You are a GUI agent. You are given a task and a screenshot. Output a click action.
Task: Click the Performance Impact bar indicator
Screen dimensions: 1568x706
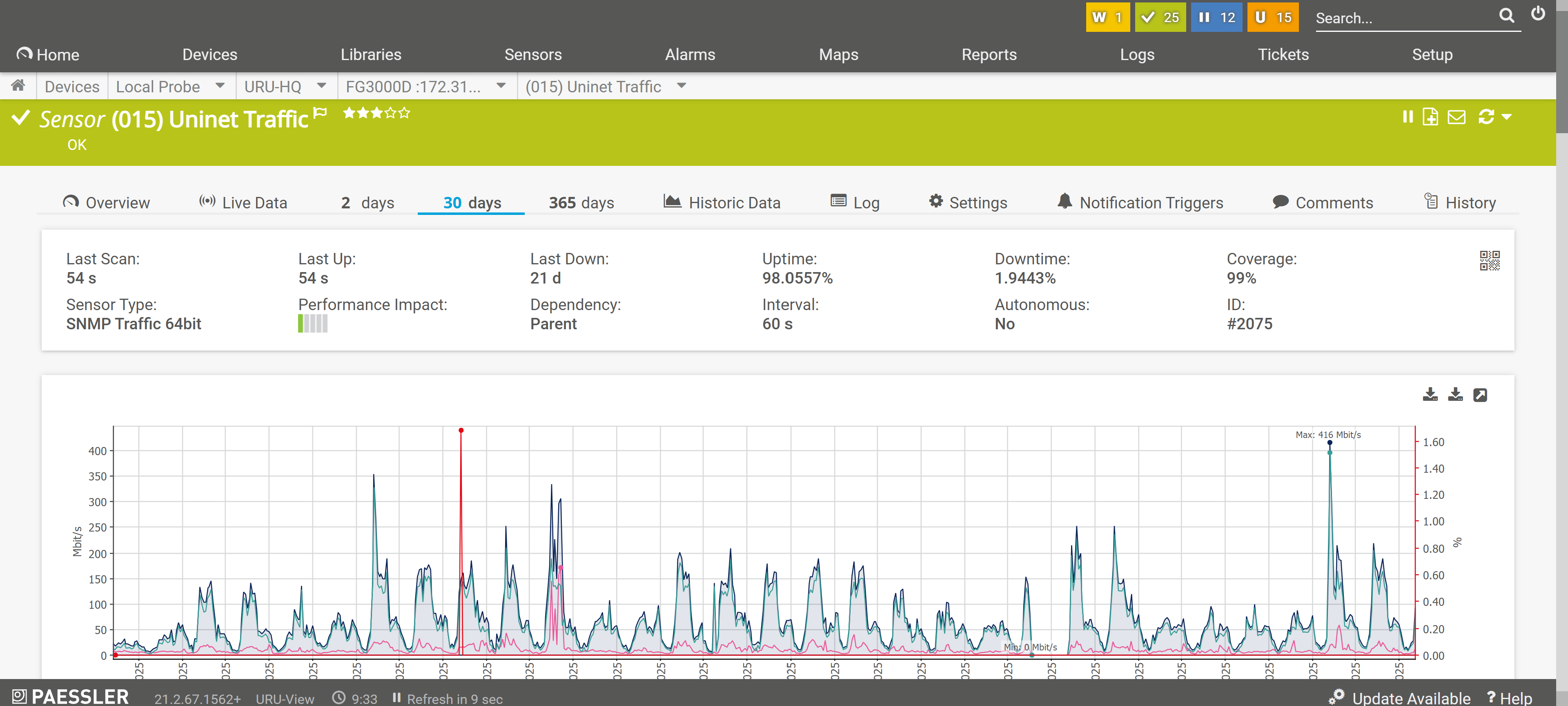point(312,324)
